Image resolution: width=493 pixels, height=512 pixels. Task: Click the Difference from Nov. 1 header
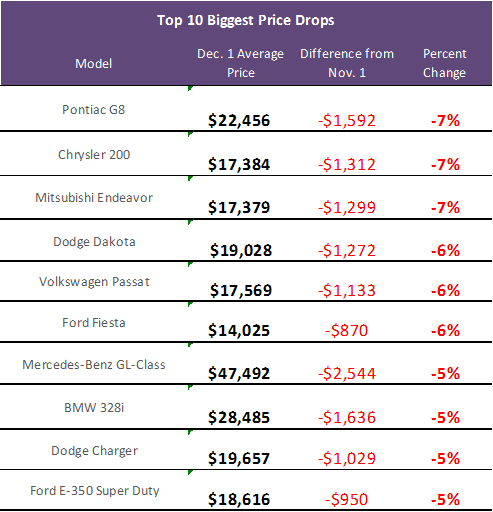point(347,63)
